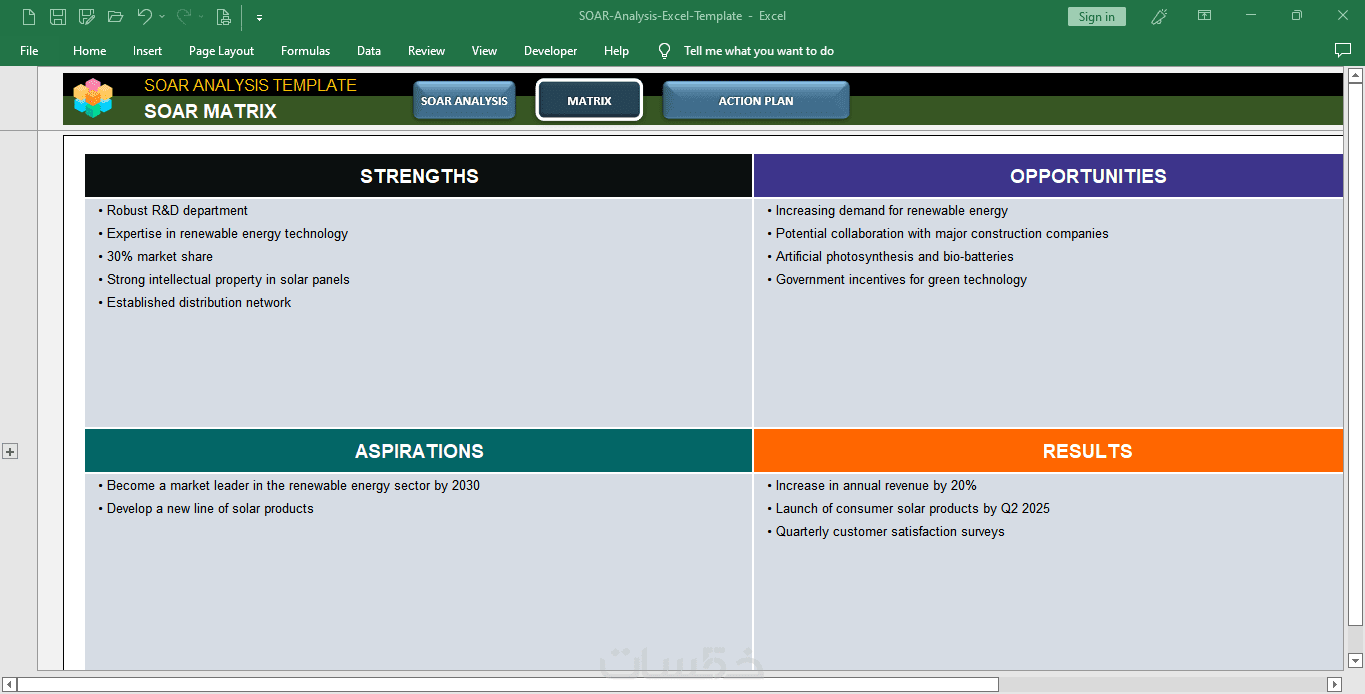1365x694 pixels.
Task: Click Established distribution network line
Action: (x=195, y=303)
